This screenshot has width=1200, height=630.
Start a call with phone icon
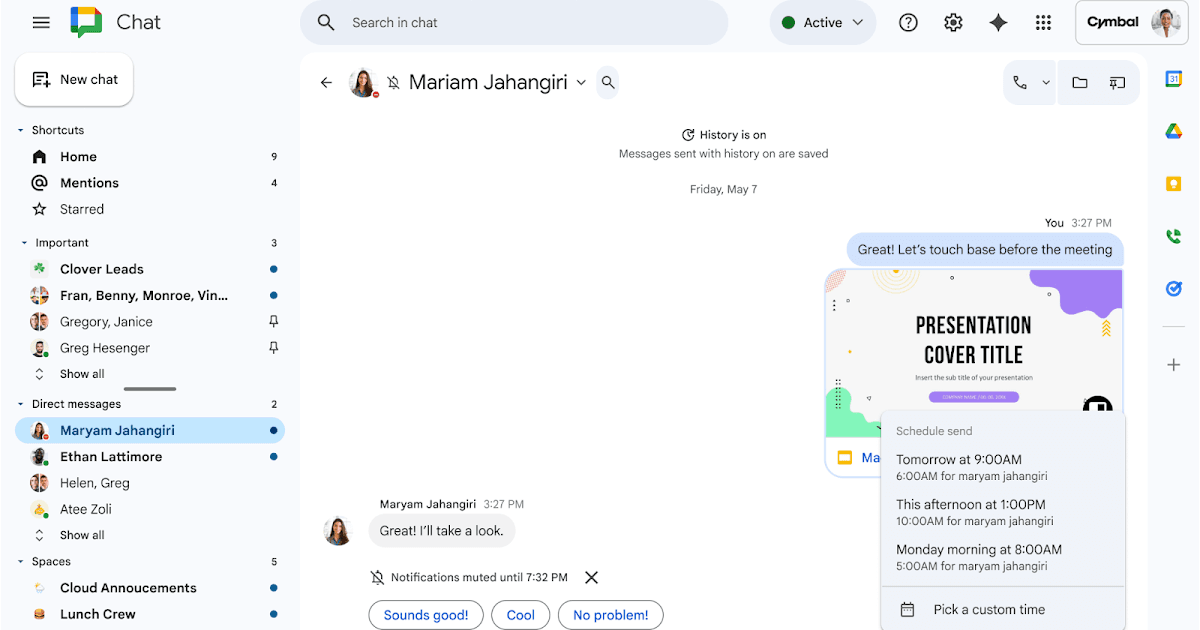click(1020, 83)
